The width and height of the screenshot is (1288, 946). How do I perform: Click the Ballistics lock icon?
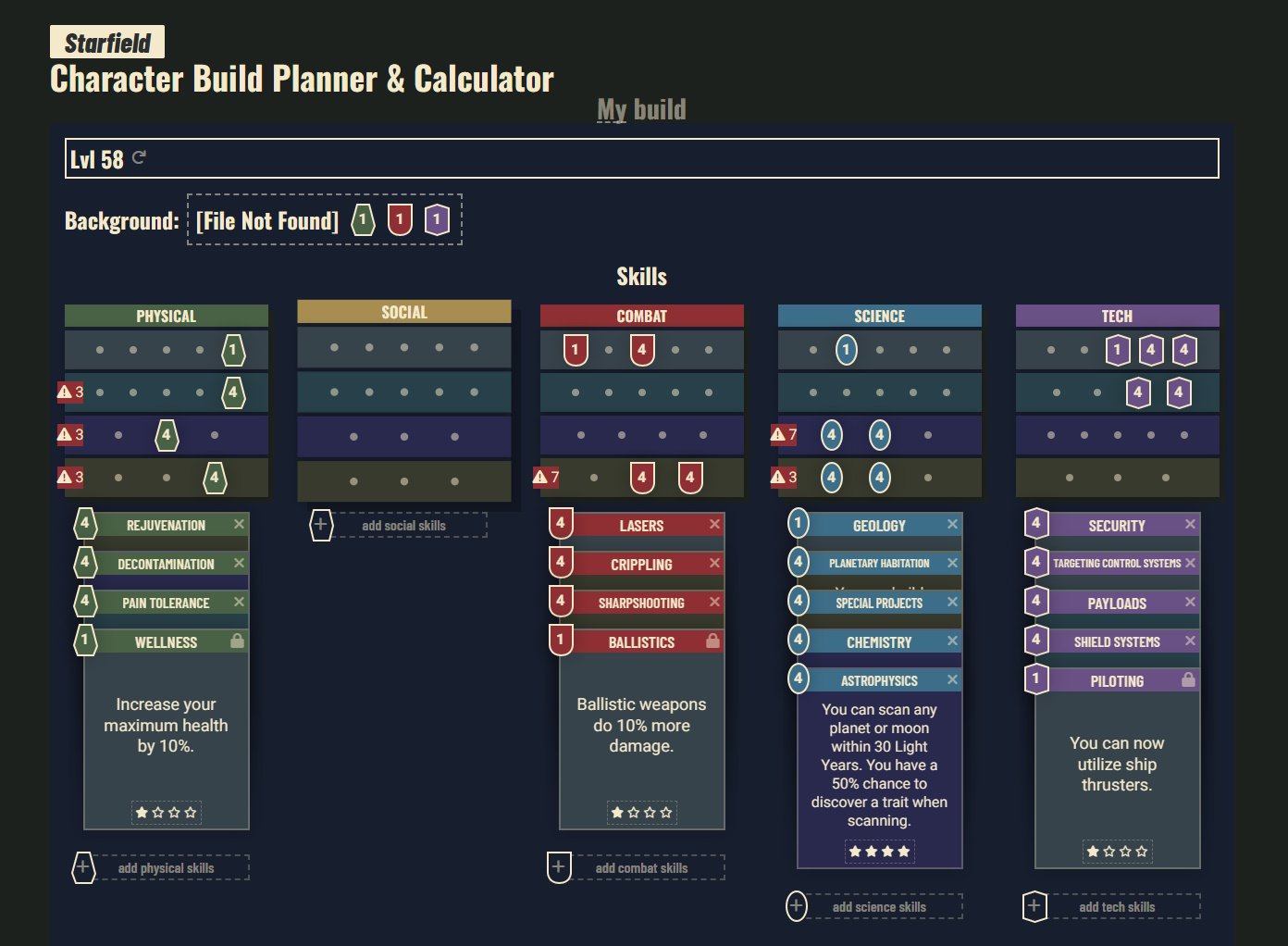[712, 641]
